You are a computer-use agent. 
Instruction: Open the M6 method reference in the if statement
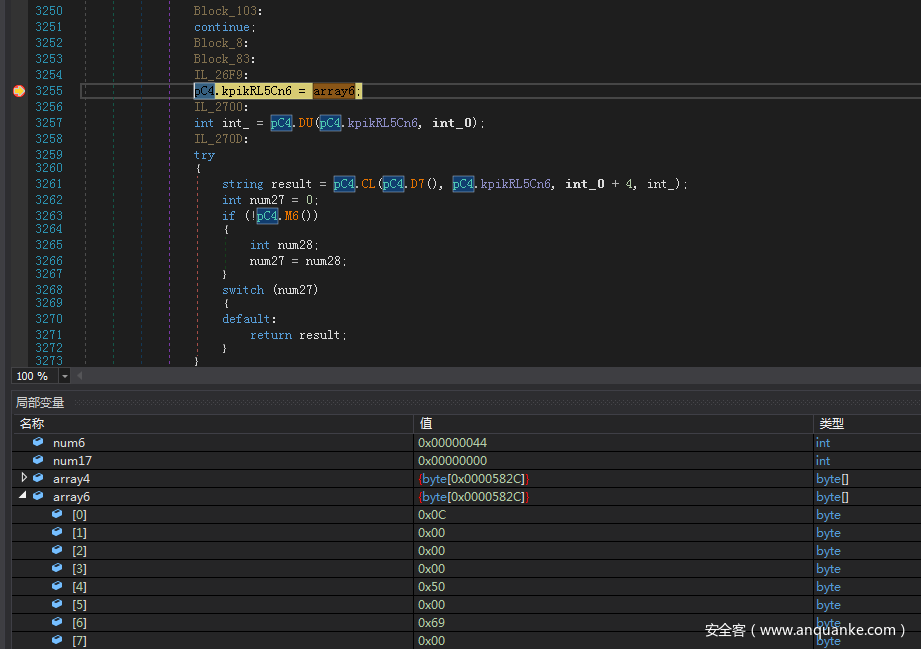click(292, 216)
